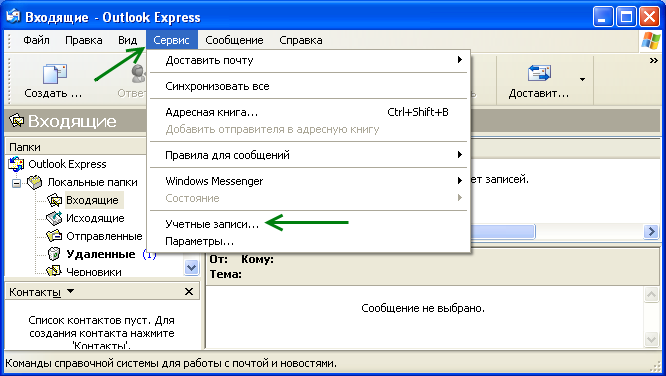Viewport: 666px width, 376px height.
Task: Open the Вид menu
Action: [x=127, y=40]
